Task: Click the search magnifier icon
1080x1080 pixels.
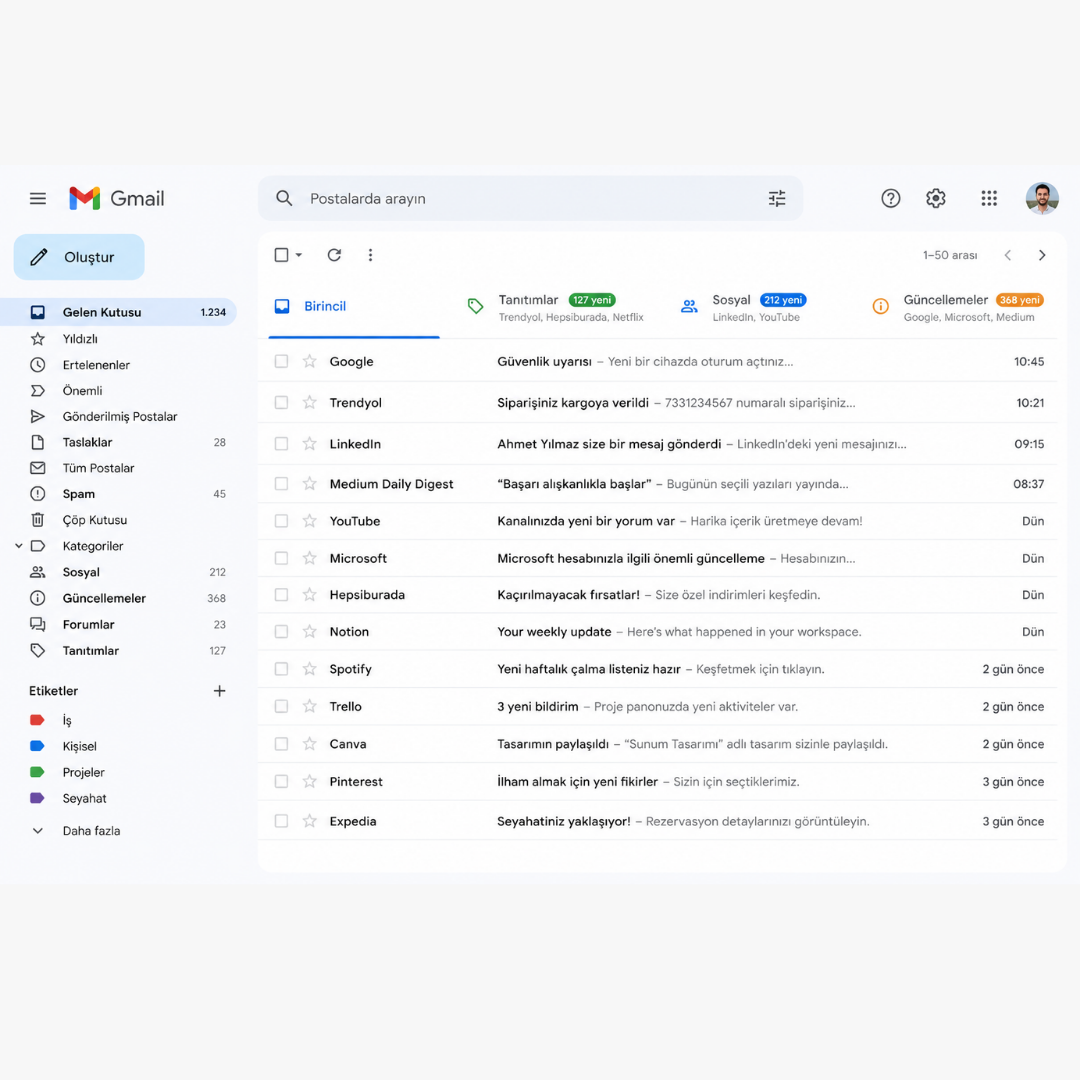Action: [284, 198]
